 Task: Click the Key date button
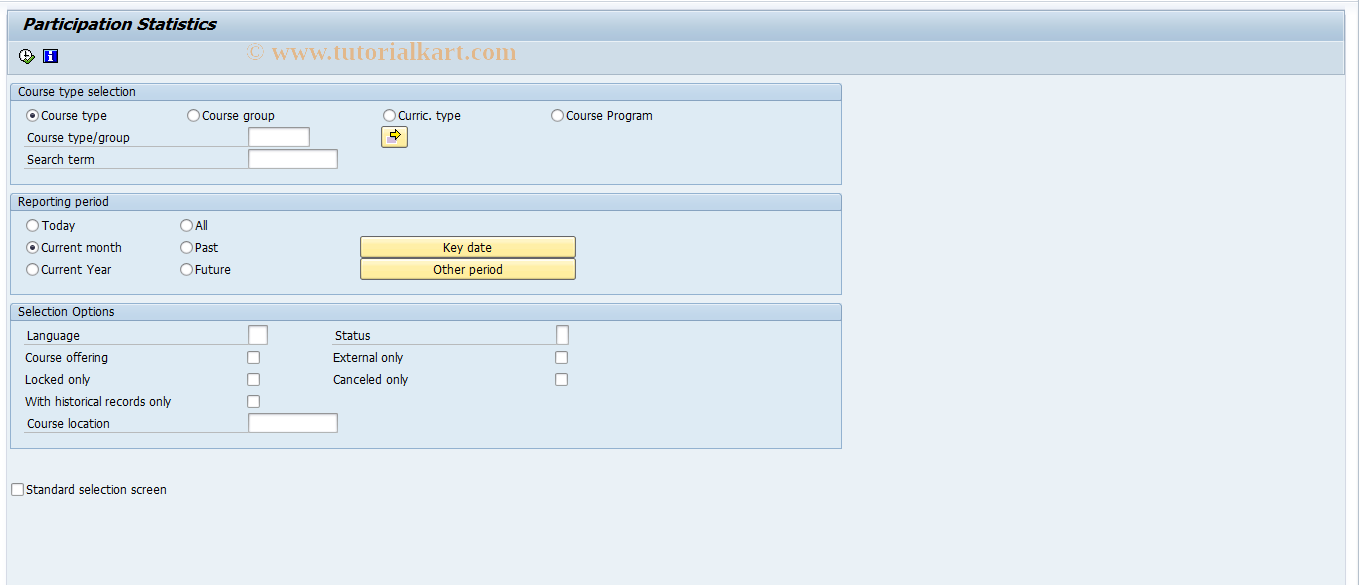pyautogui.click(x=467, y=247)
